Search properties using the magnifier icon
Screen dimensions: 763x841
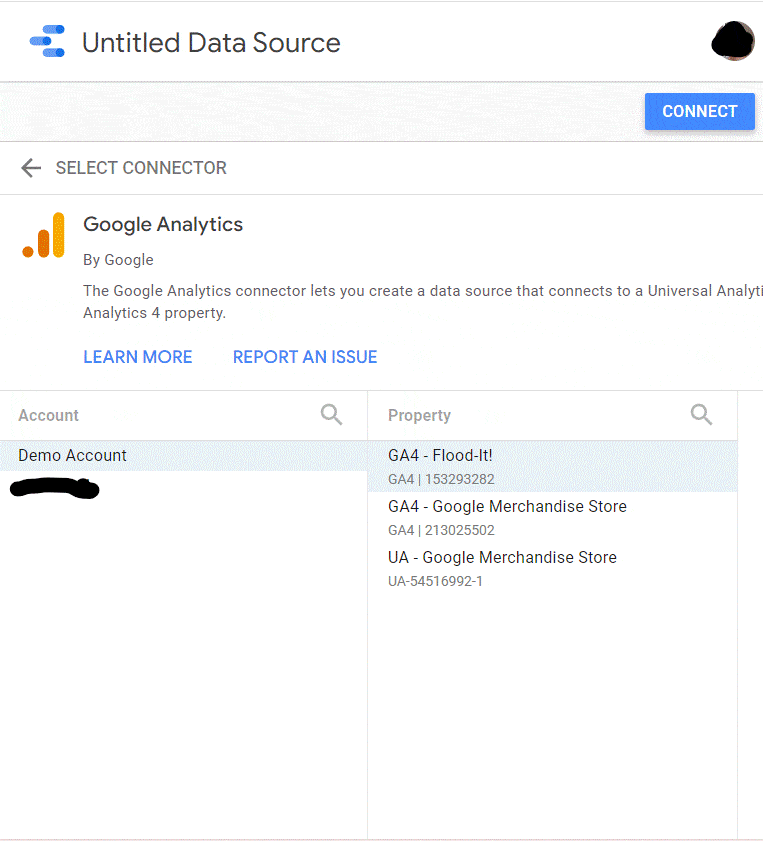click(701, 415)
